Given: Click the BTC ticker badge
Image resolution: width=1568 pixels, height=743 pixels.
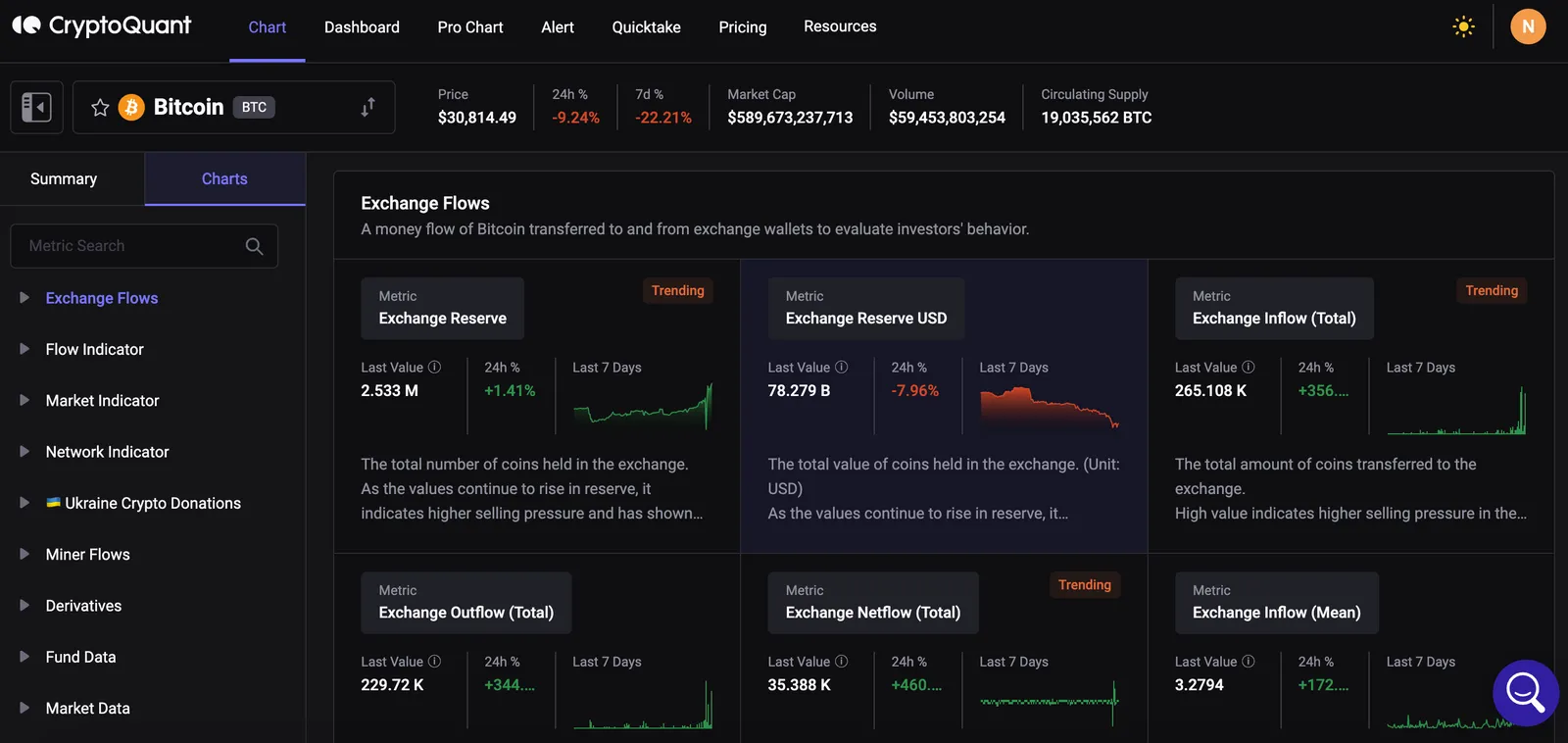Looking at the screenshot, I should point(255,107).
